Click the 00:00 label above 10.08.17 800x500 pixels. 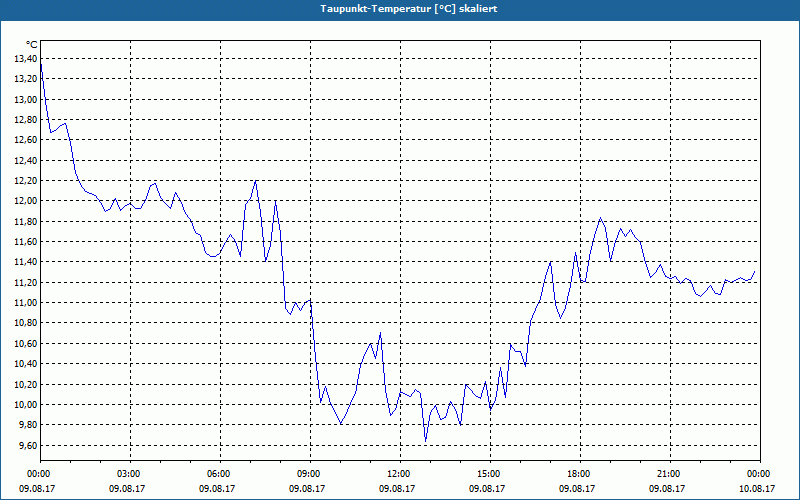(x=760, y=474)
